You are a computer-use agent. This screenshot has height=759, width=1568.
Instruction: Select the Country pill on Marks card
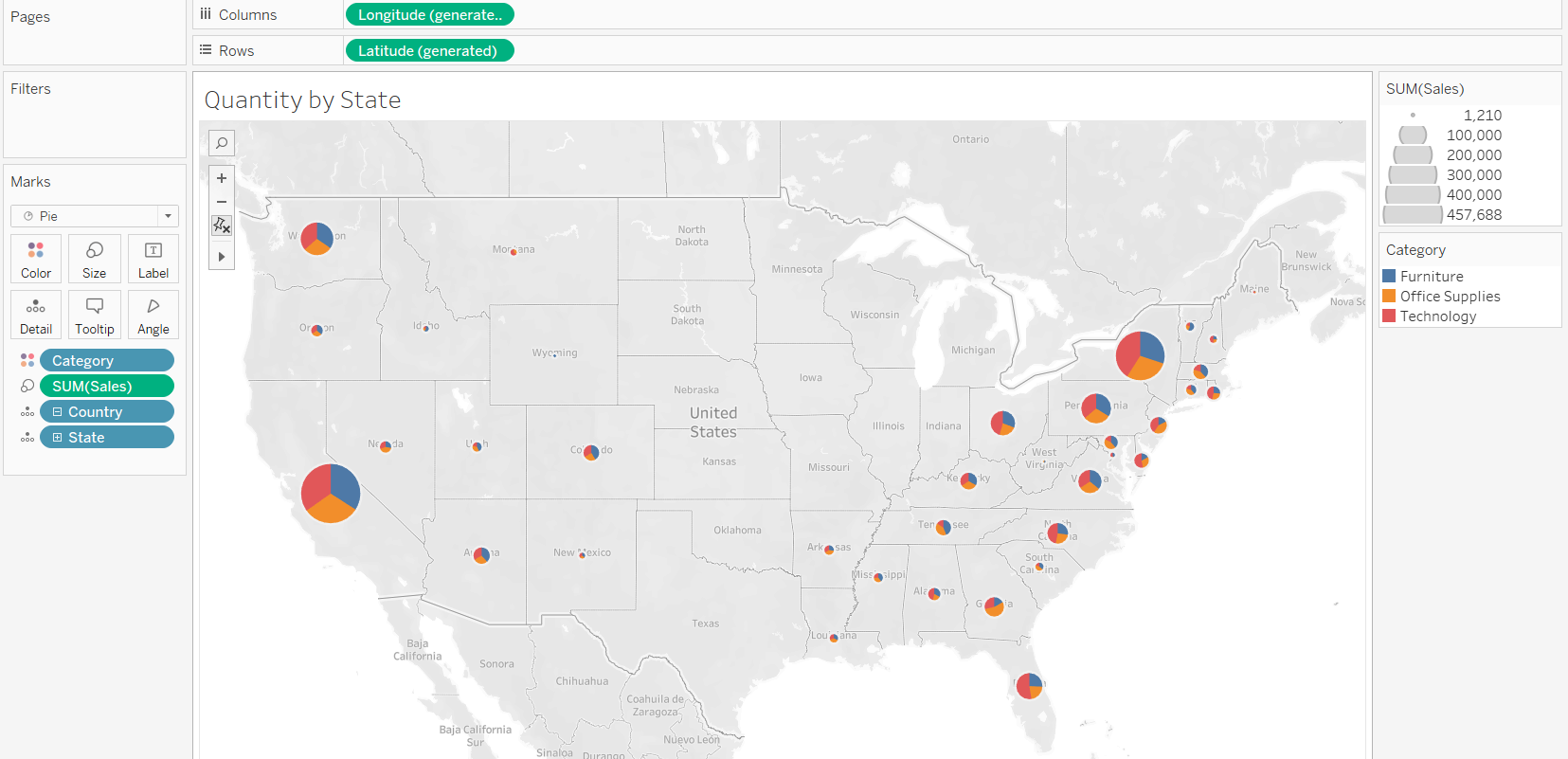[x=107, y=411]
